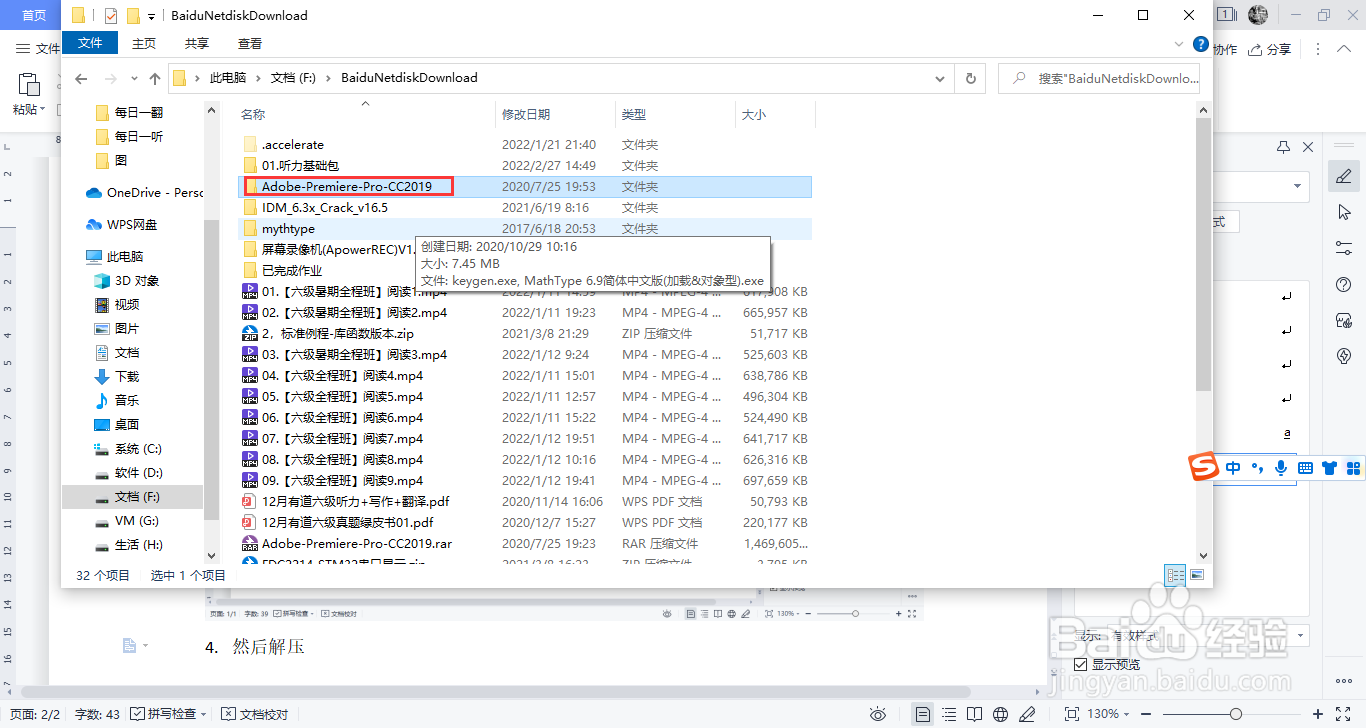Click 文档校对 in WPS status bar

pos(255,714)
